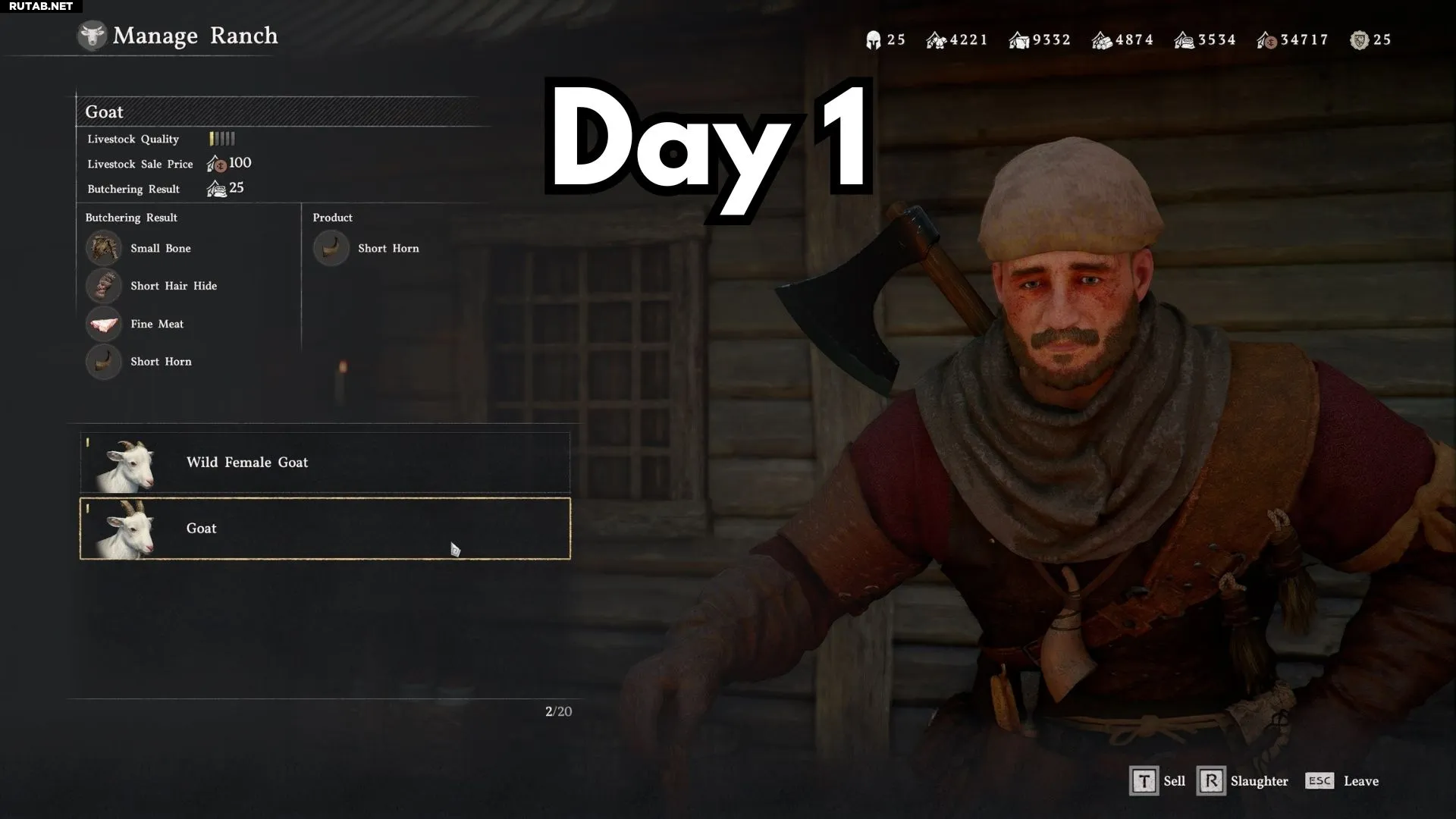Select the Small Bone butchering item icon

103,248
